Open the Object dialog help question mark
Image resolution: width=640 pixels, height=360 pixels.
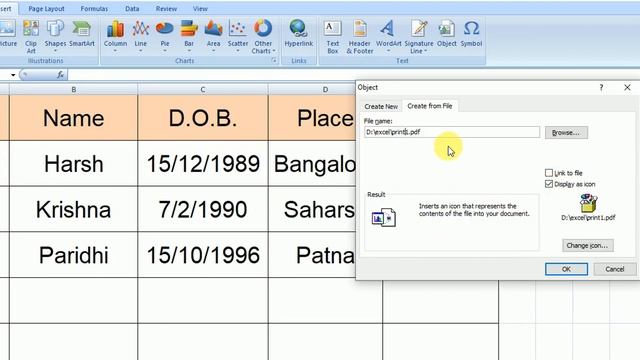coord(601,87)
